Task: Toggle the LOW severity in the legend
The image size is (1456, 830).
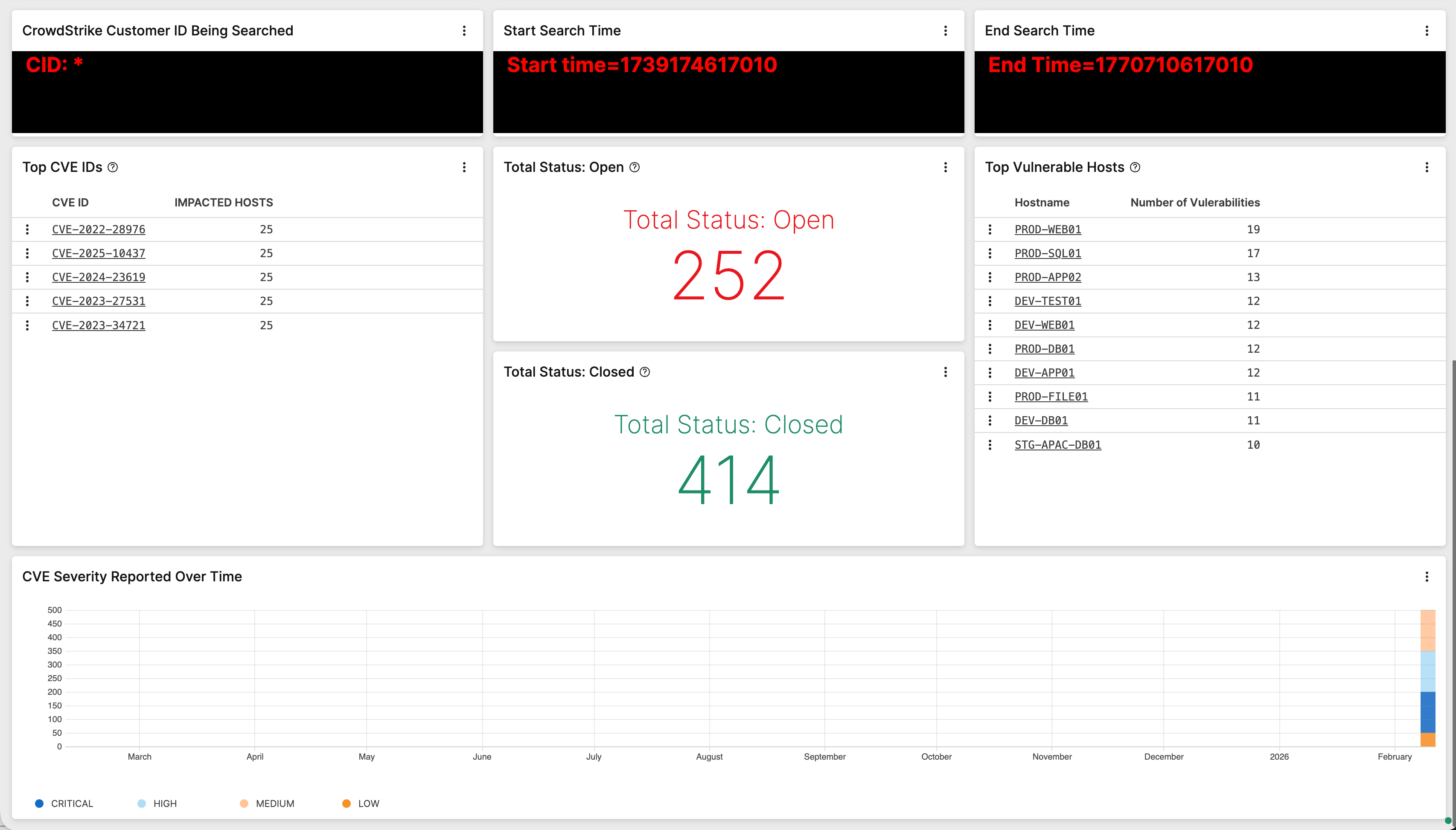Action: [346, 803]
